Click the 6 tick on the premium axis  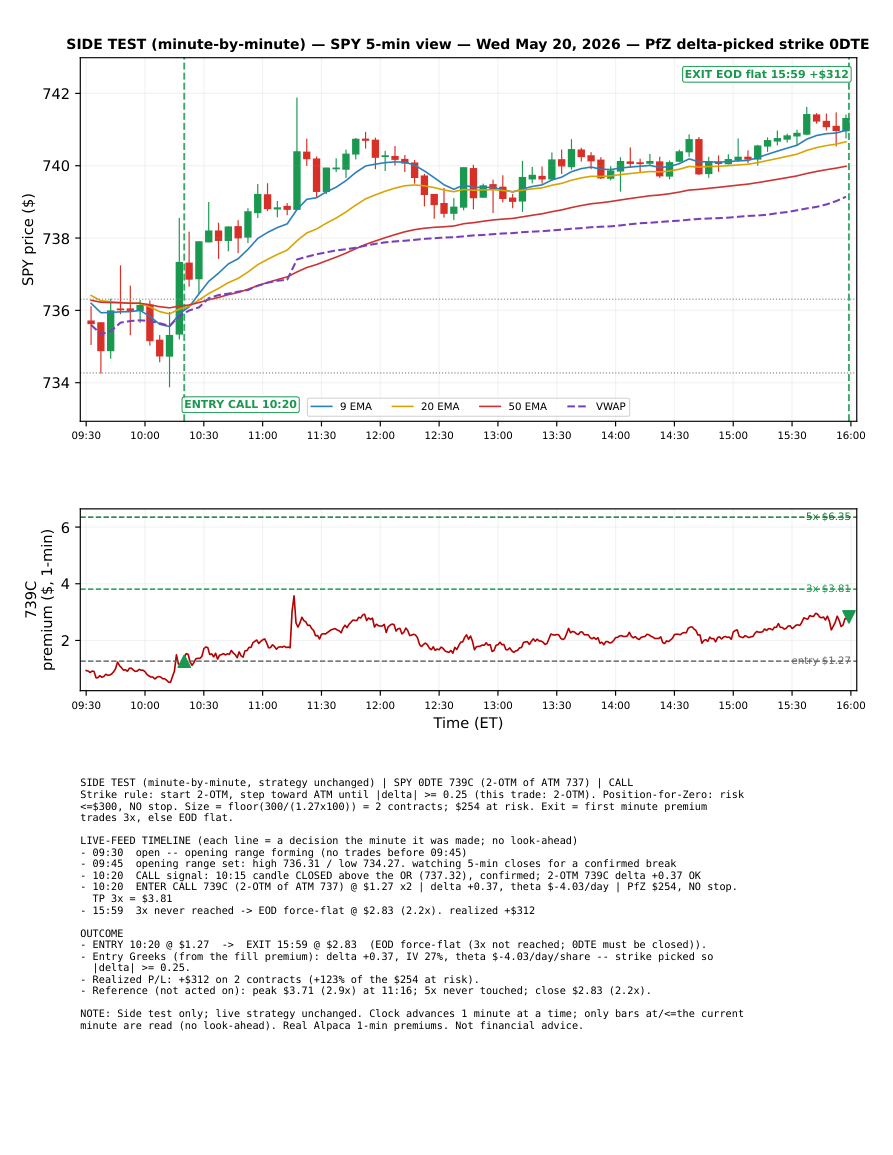66,528
